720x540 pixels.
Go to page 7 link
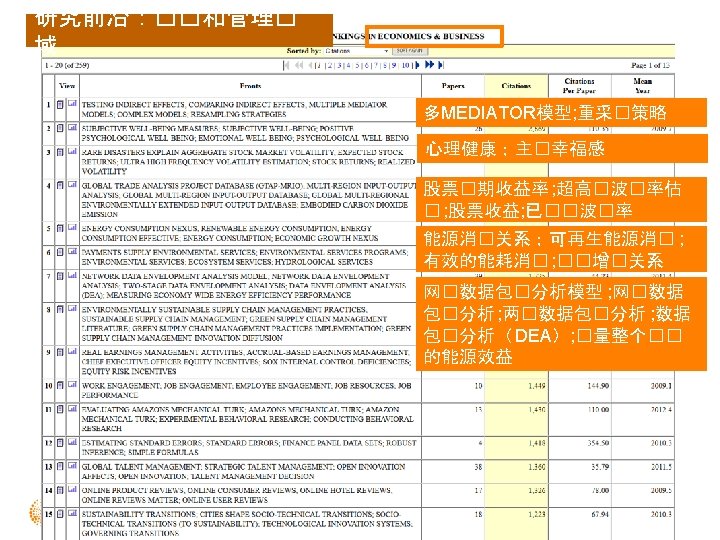376,66
